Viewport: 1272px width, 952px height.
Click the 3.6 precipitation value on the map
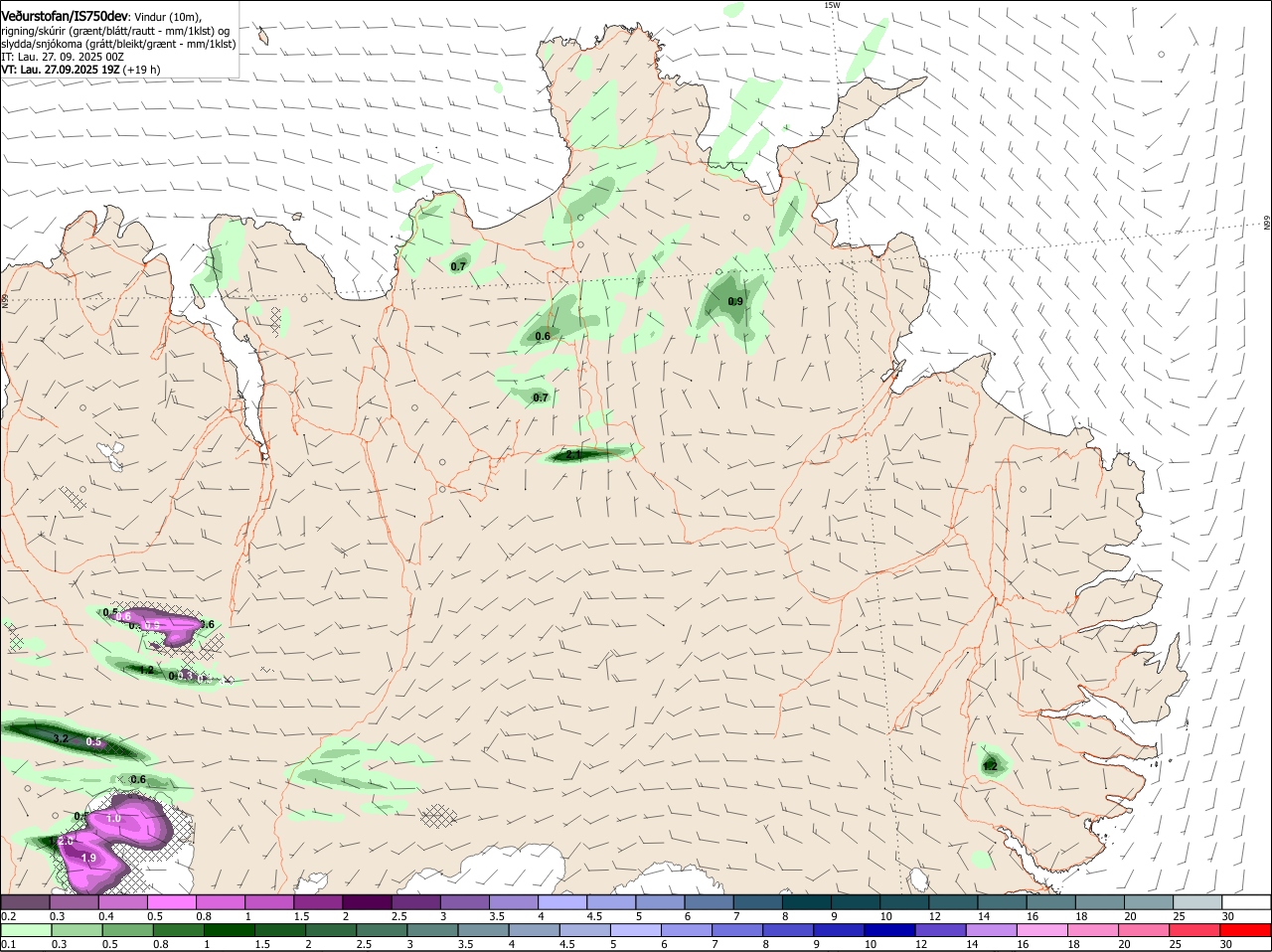pyautogui.click(x=207, y=624)
